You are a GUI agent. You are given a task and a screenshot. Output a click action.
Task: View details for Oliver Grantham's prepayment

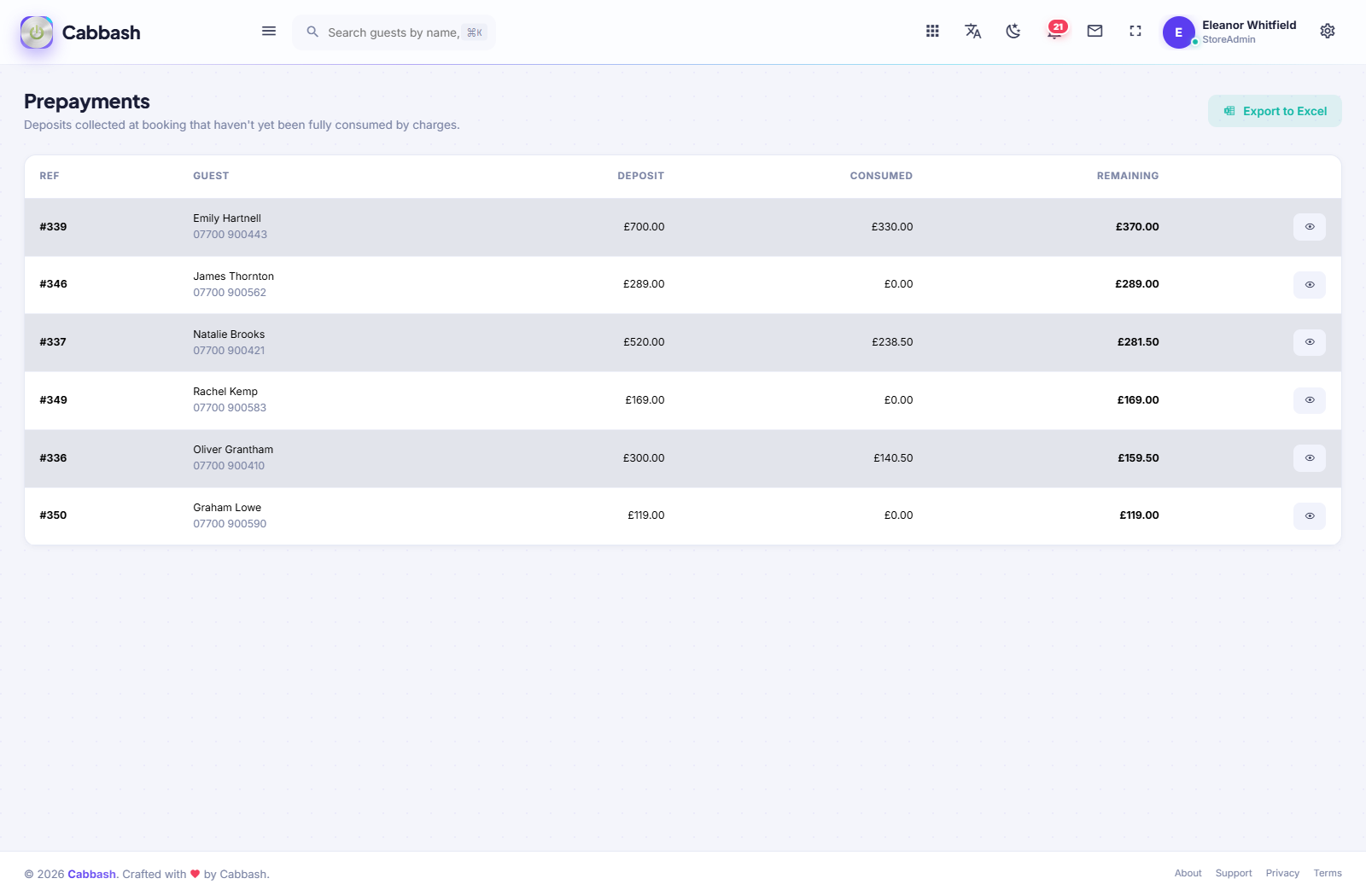[1309, 458]
